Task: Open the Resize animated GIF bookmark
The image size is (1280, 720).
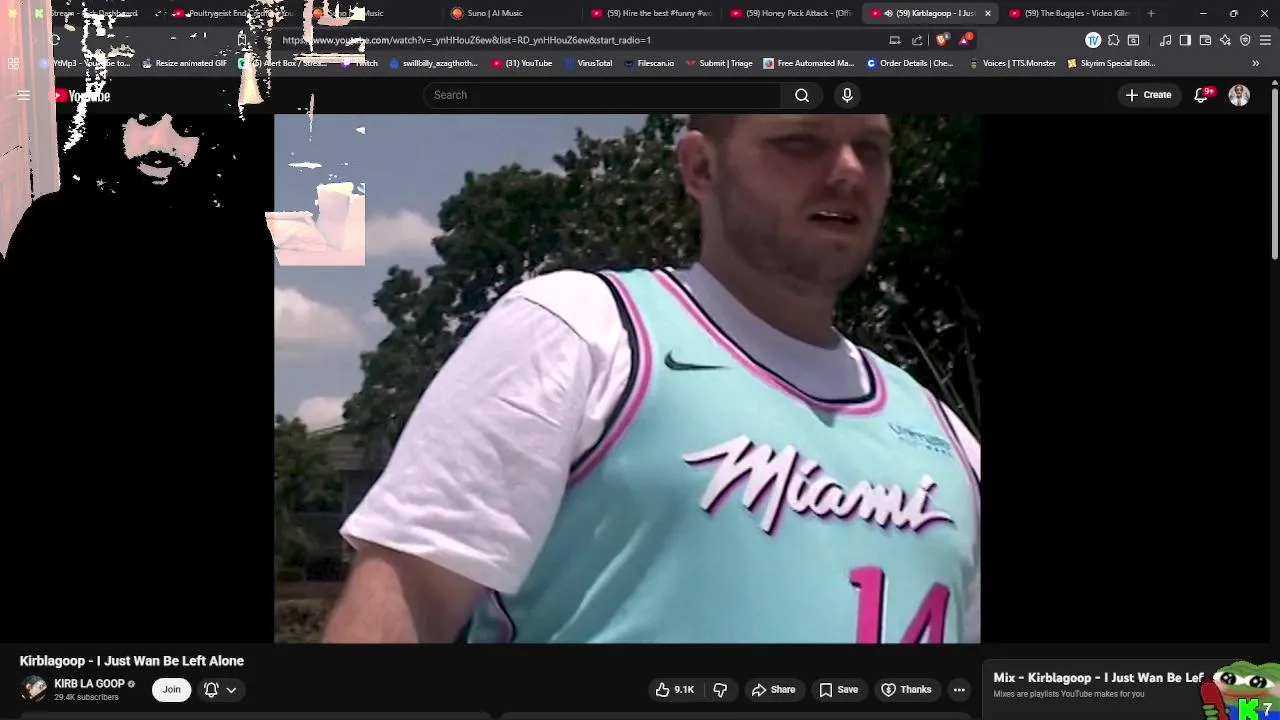Action: pyautogui.click(x=184, y=63)
